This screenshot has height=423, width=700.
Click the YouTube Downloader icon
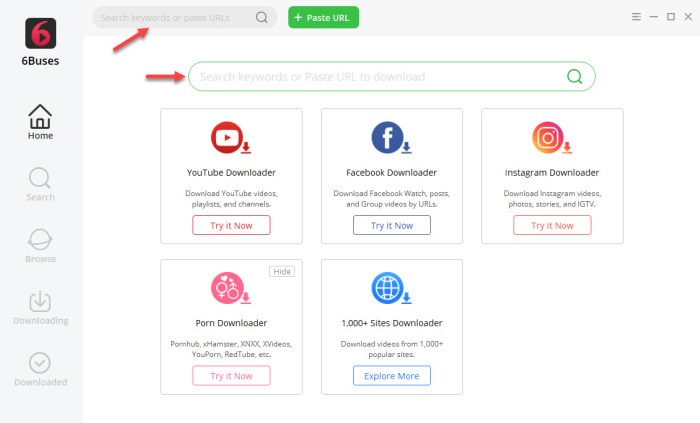pos(231,137)
